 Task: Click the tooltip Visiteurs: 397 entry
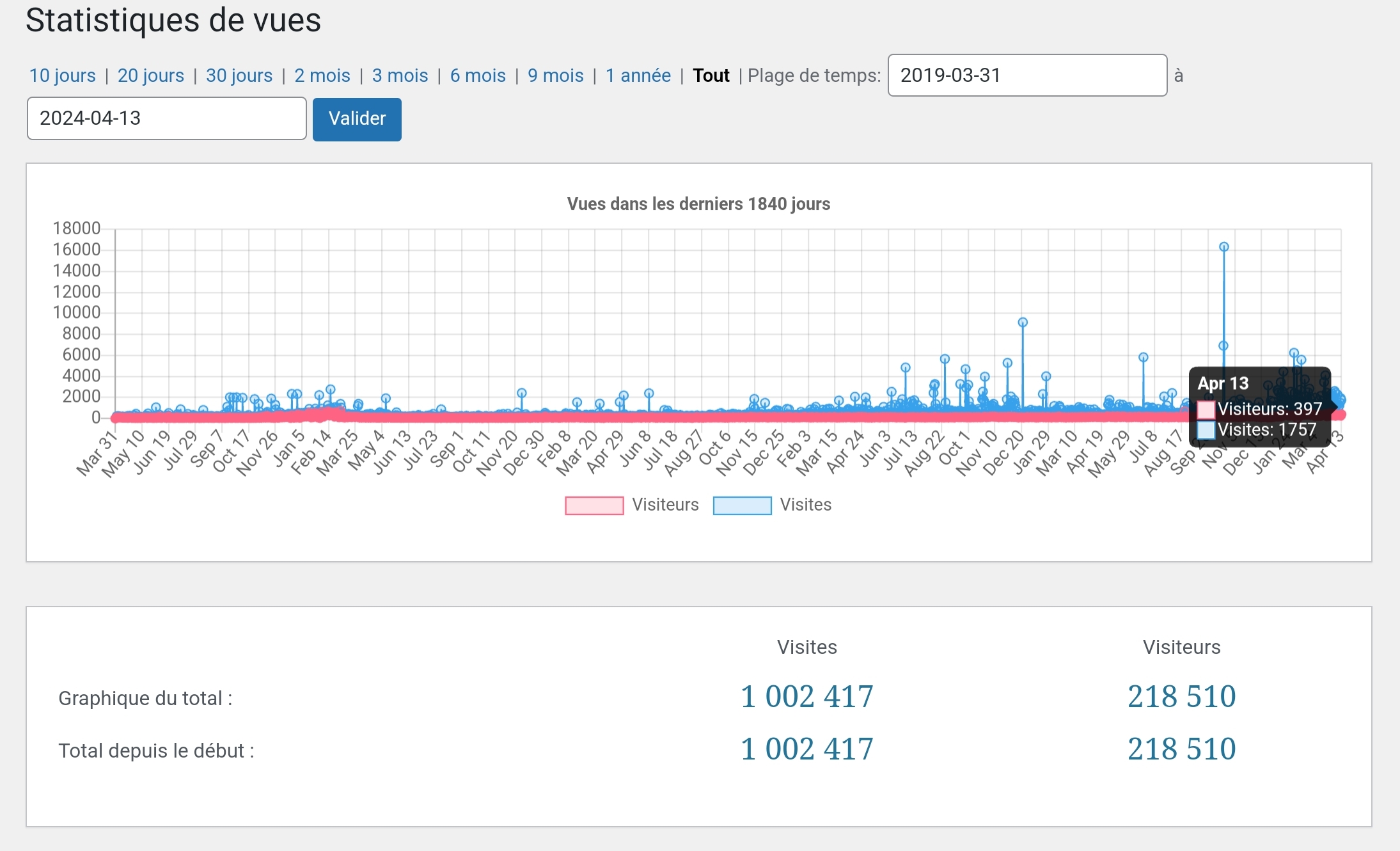point(1260,409)
